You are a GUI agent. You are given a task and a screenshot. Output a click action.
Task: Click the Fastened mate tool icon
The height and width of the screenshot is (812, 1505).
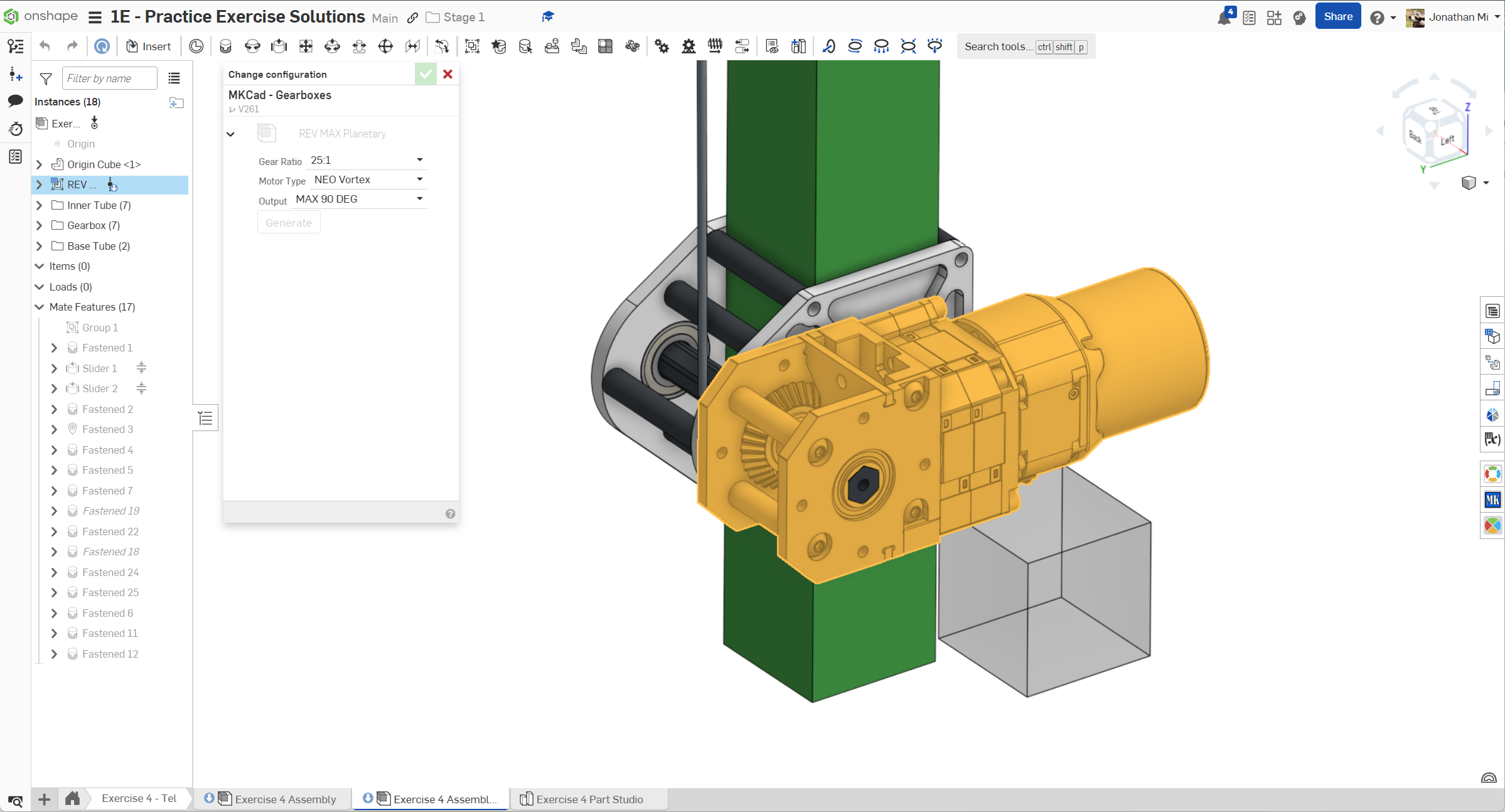coord(225,46)
